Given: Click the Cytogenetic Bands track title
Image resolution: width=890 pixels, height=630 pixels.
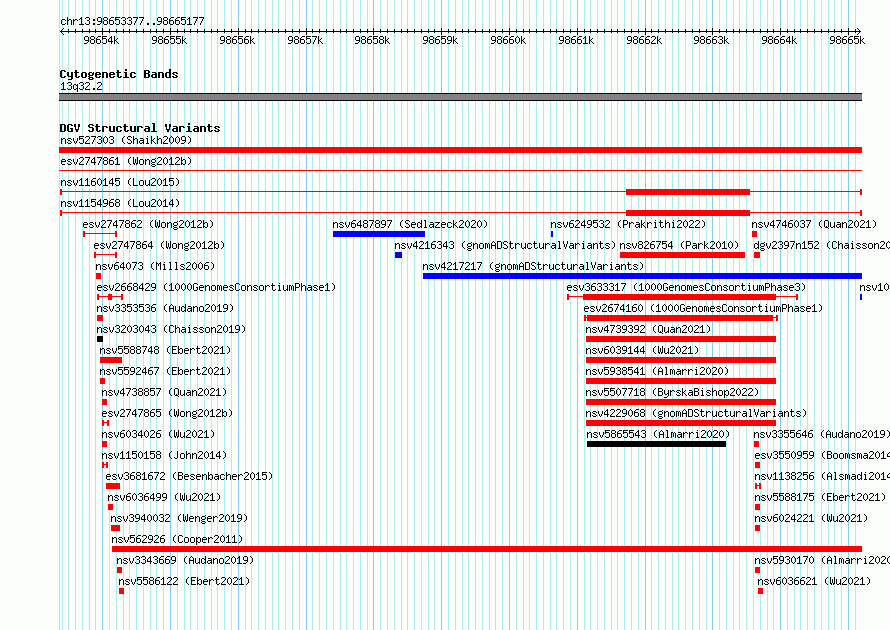Looking at the screenshot, I should click(119, 74).
